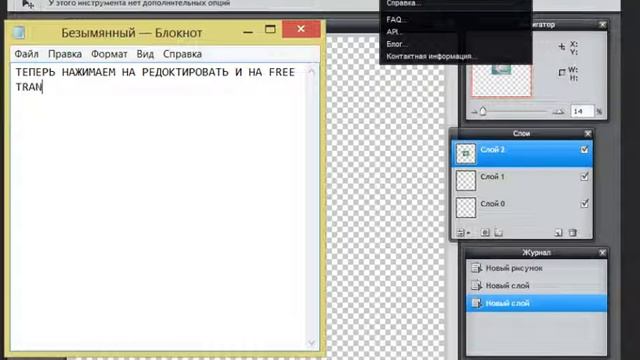640x360 pixels.
Task: Close the Блокнот window
Action: click(x=301, y=29)
